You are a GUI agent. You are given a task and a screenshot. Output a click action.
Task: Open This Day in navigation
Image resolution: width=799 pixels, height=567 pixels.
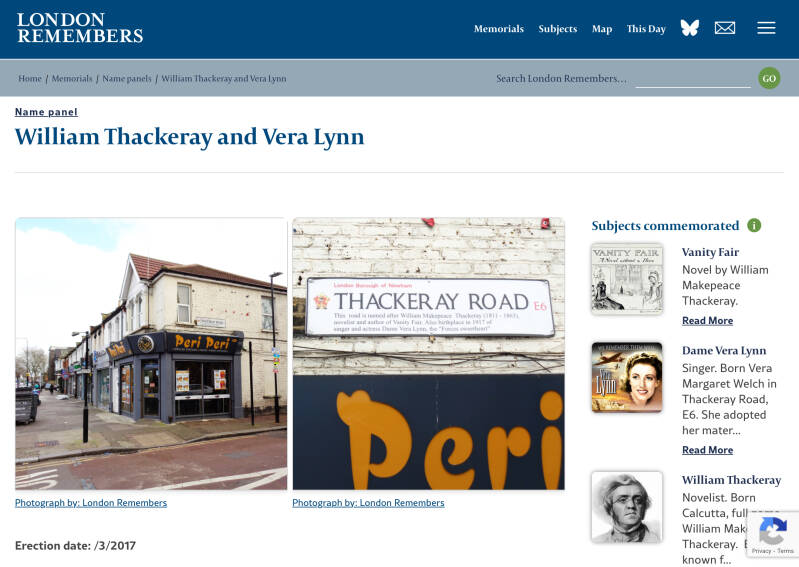coord(646,29)
